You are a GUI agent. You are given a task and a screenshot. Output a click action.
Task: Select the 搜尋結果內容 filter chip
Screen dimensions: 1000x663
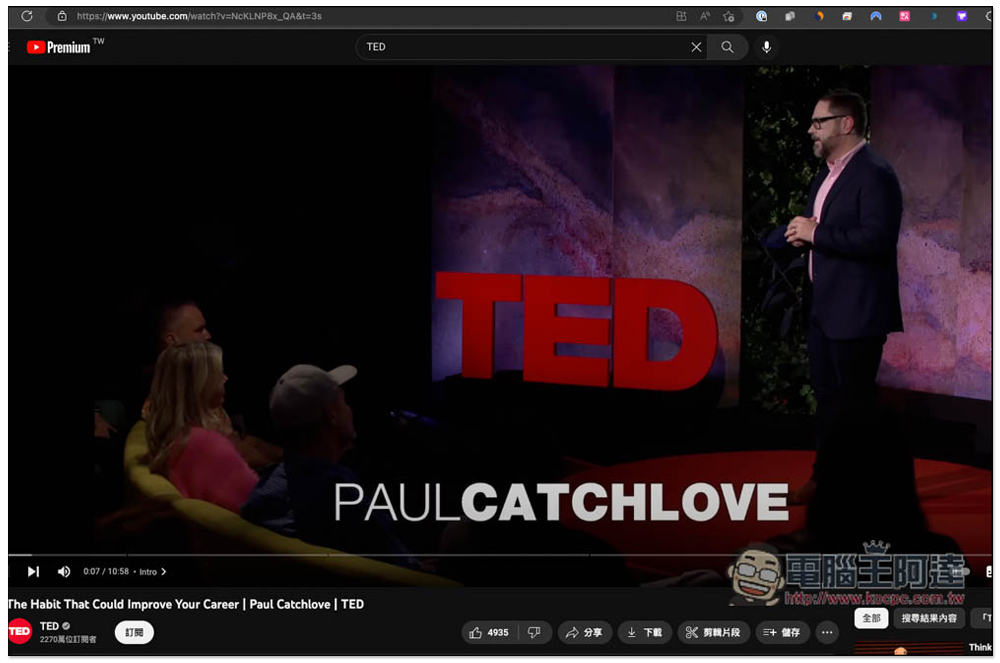tap(928, 618)
